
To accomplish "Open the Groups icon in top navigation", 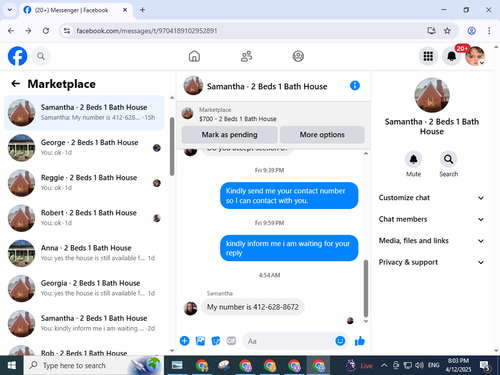I will 298,56.
